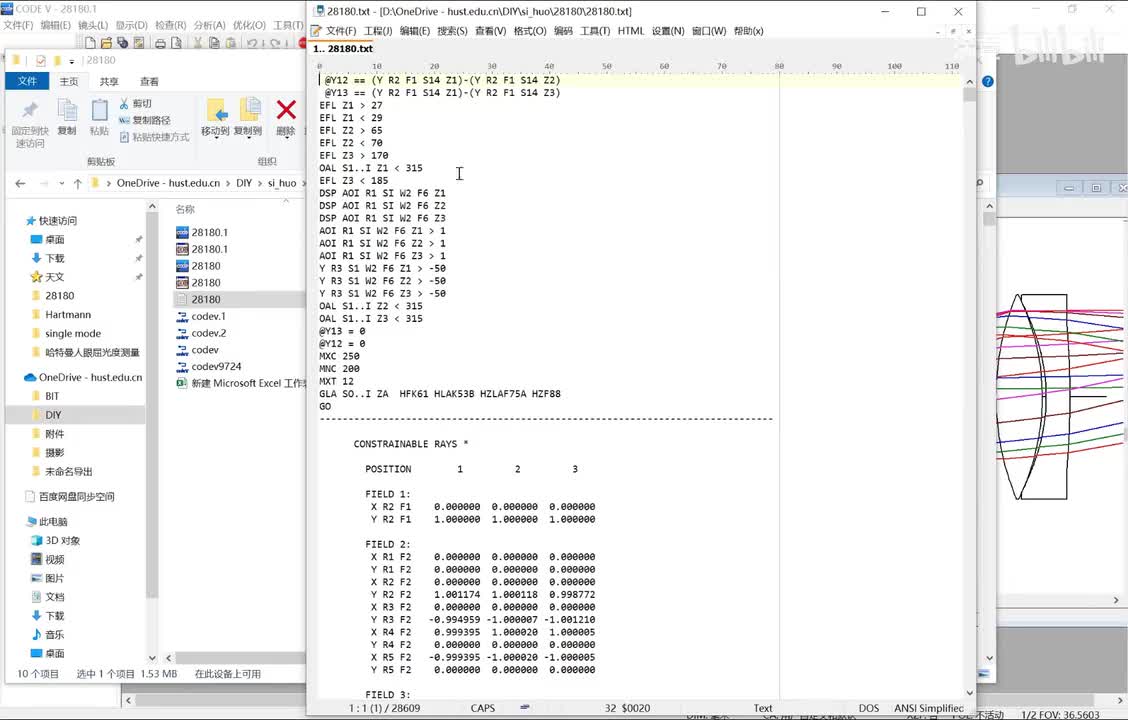Select Hartmann folder in sidebar
The height and width of the screenshot is (720, 1128).
[x=60, y=314]
